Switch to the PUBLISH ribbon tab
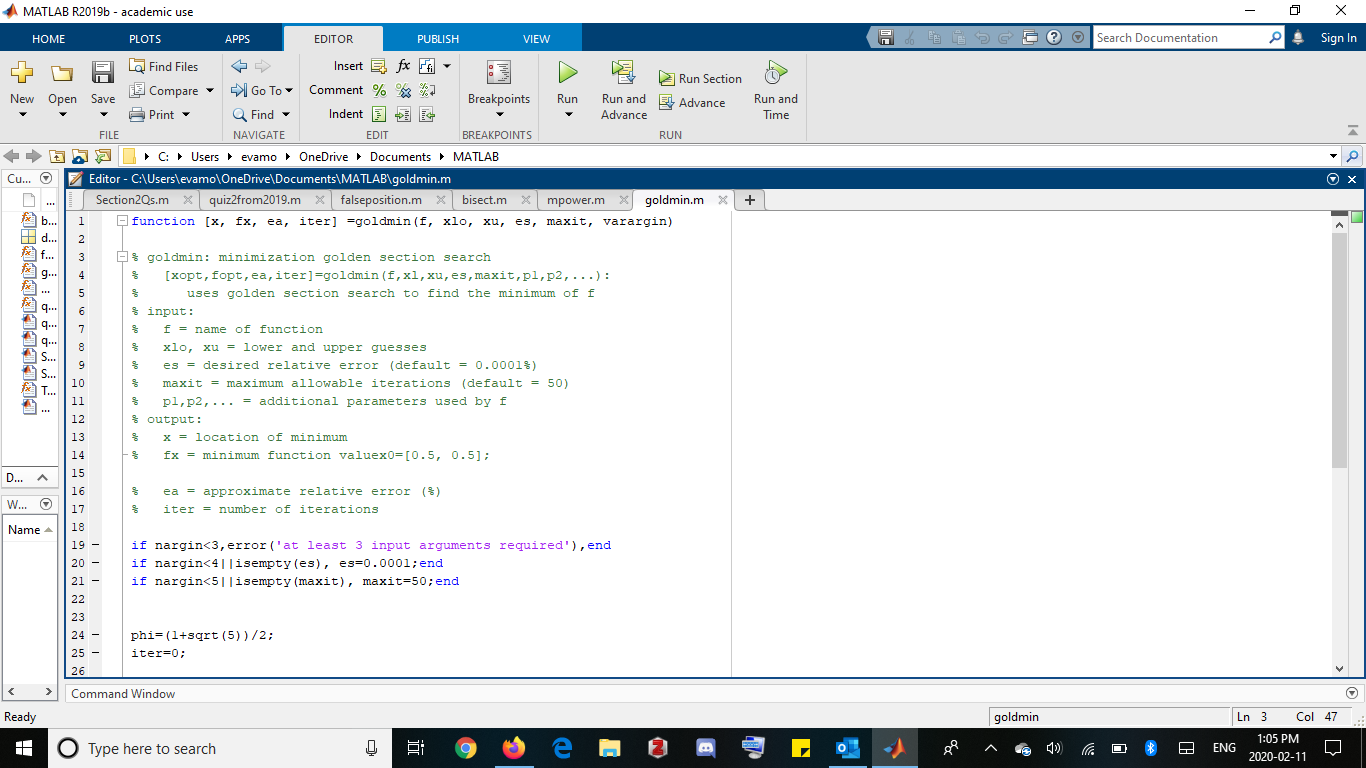Image resolution: width=1366 pixels, height=768 pixels. click(x=438, y=39)
